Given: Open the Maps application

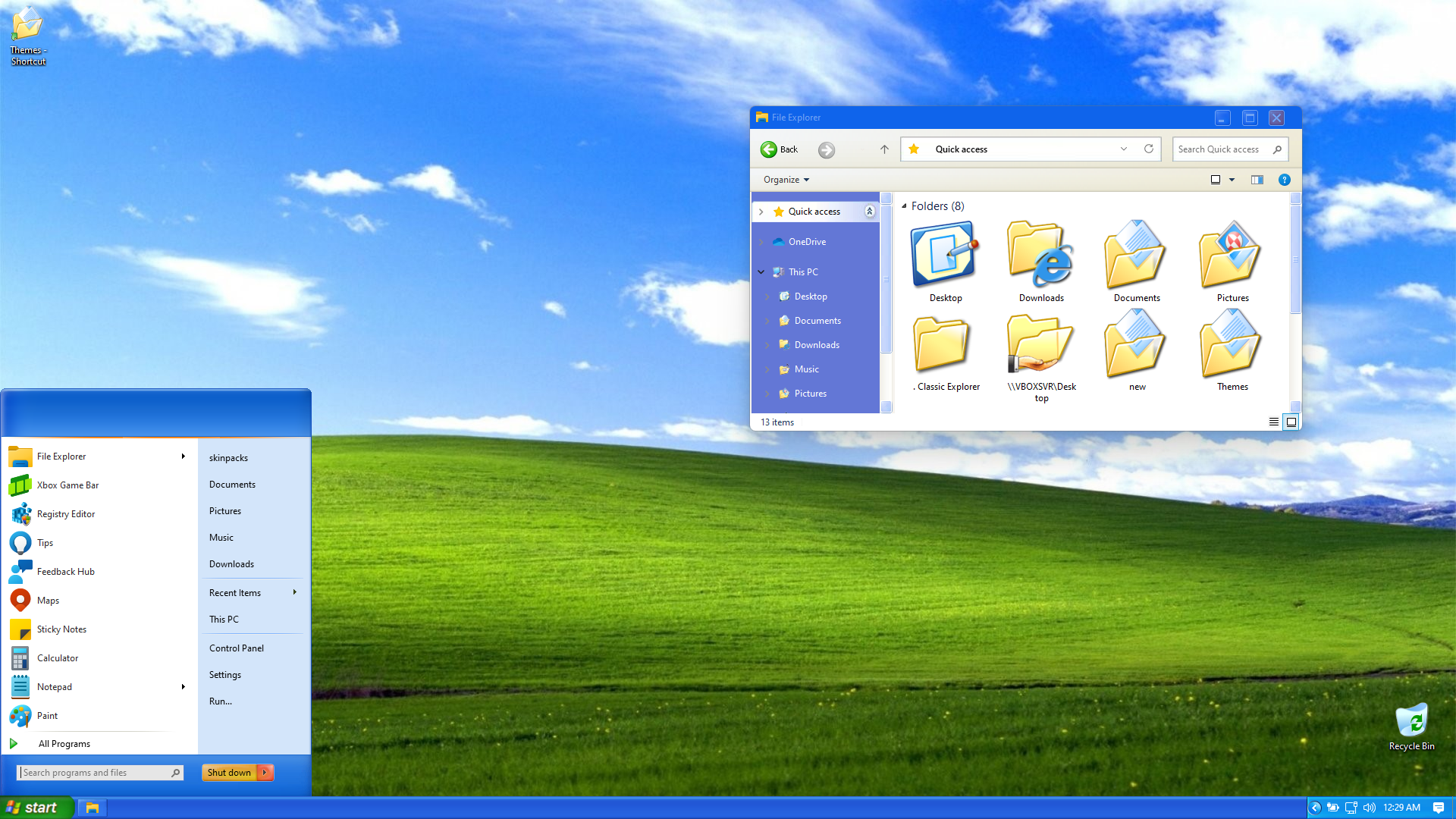Looking at the screenshot, I should click(x=48, y=600).
